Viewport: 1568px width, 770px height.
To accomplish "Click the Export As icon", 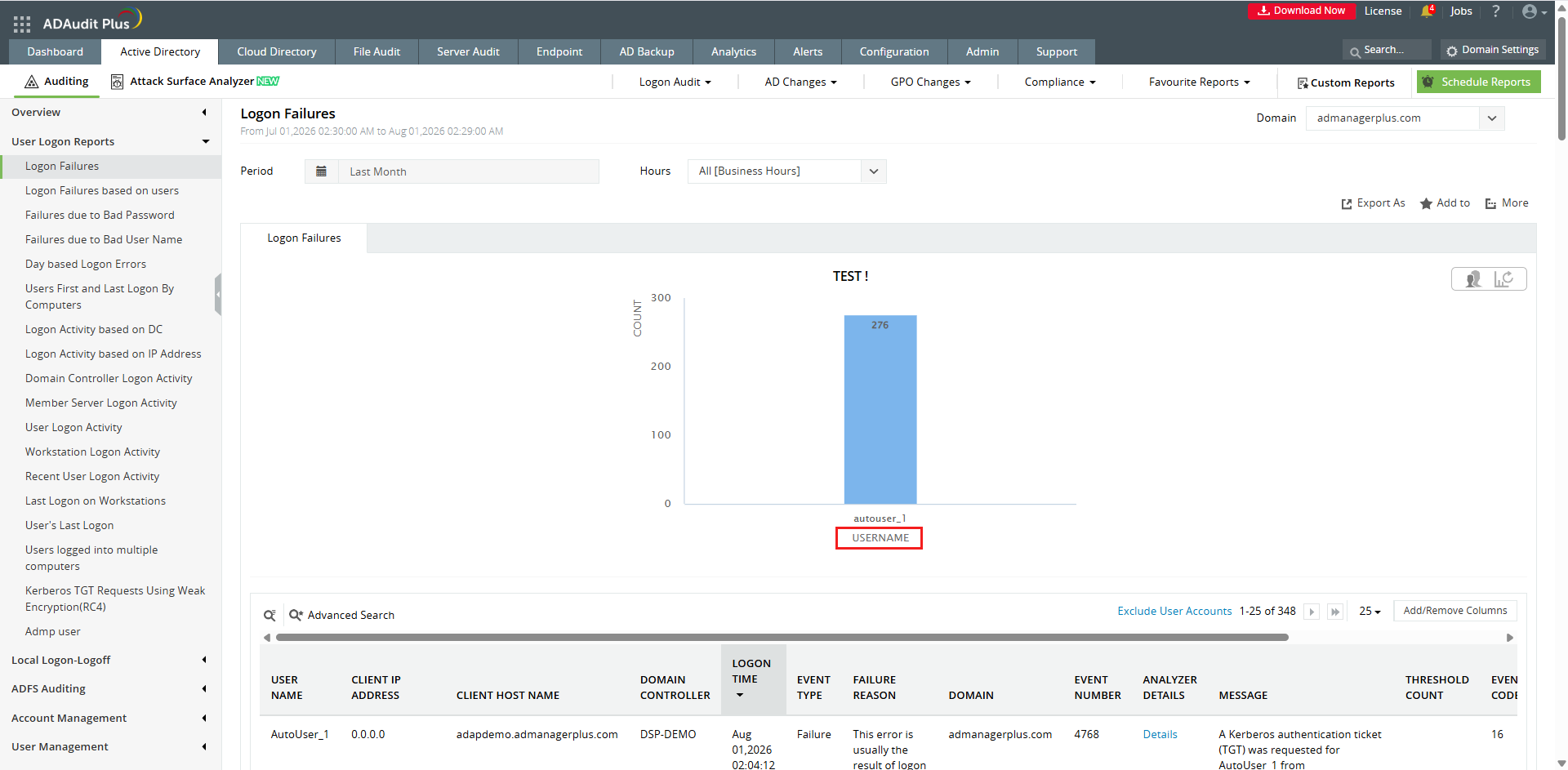I will (1347, 203).
